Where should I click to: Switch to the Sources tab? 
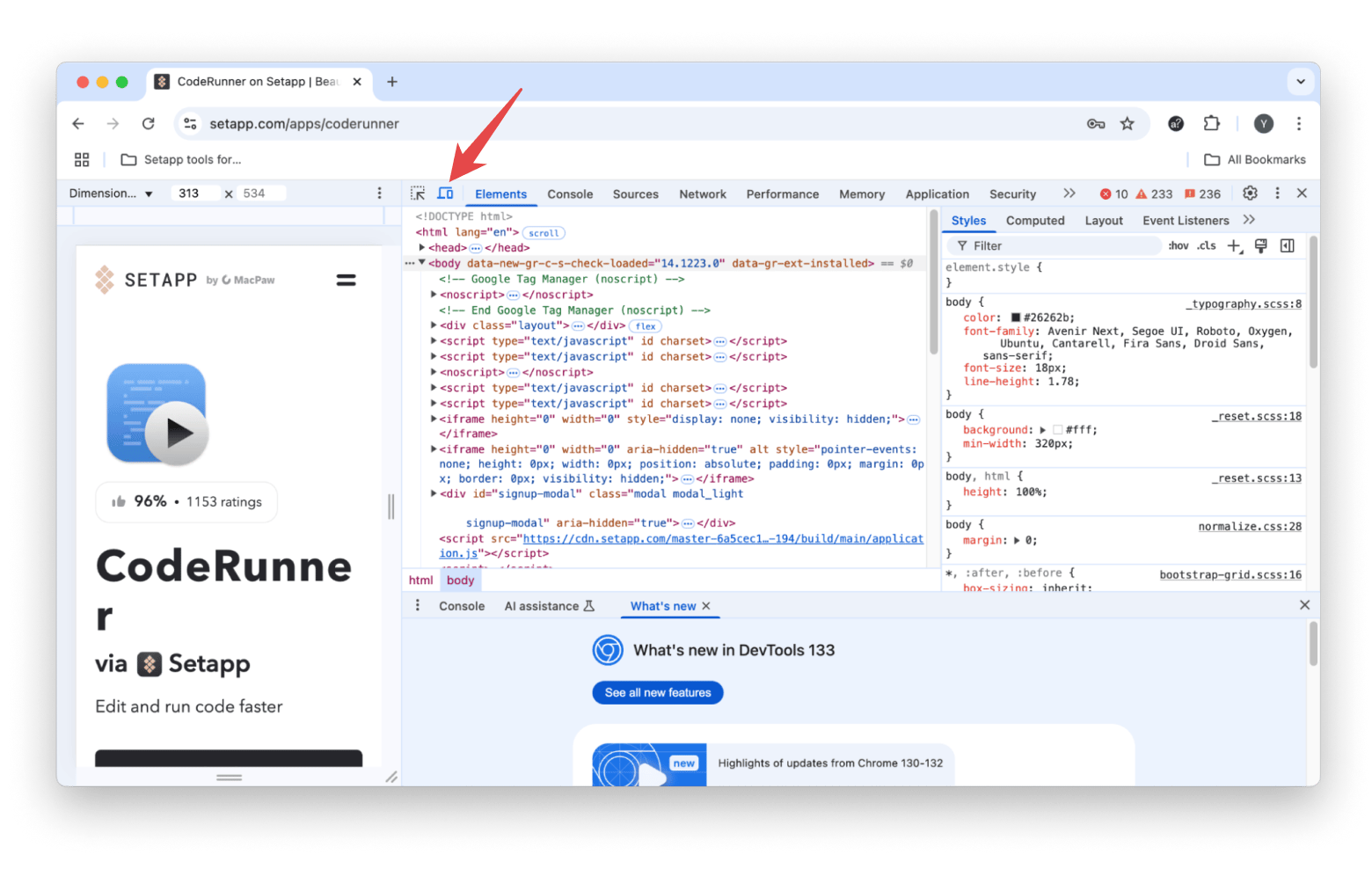tap(636, 194)
